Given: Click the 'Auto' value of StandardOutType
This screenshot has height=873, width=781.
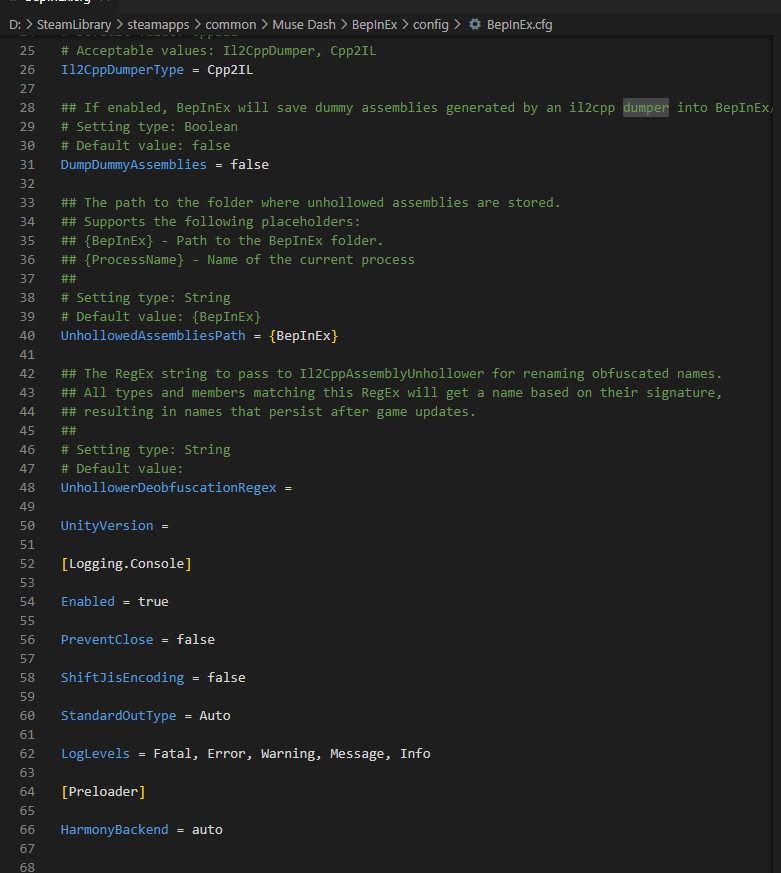Looking at the screenshot, I should point(215,715).
